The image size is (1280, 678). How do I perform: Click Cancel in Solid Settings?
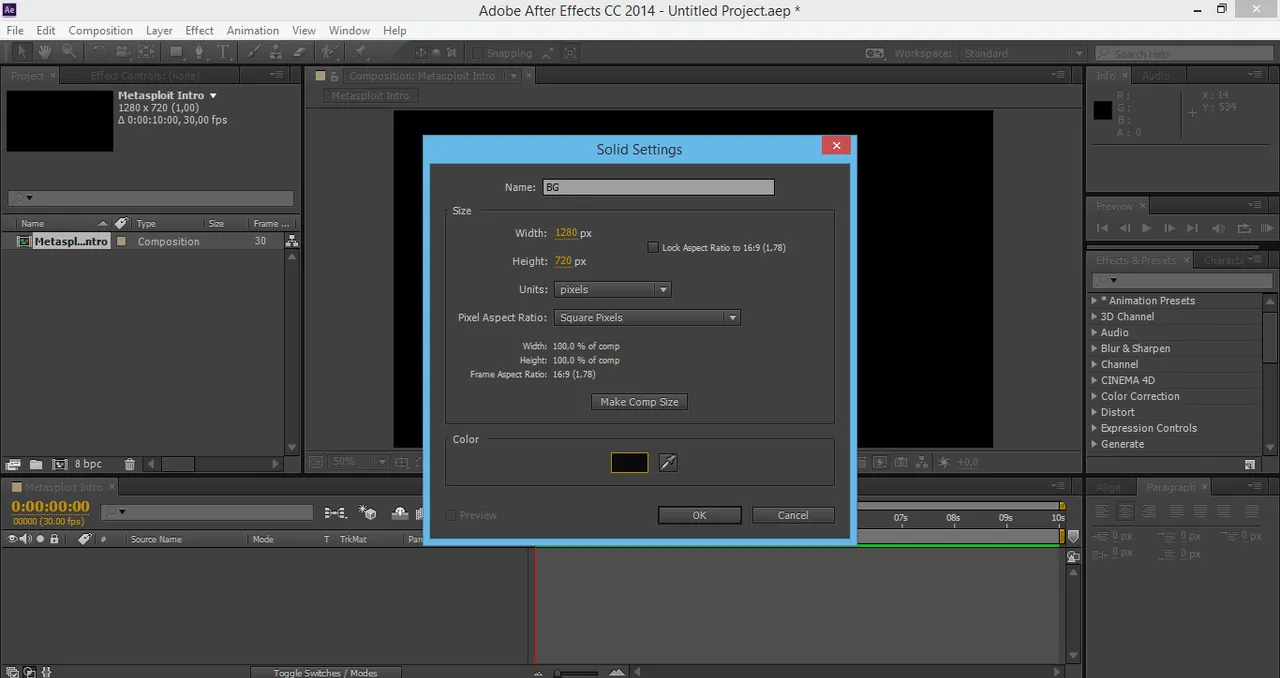793,515
